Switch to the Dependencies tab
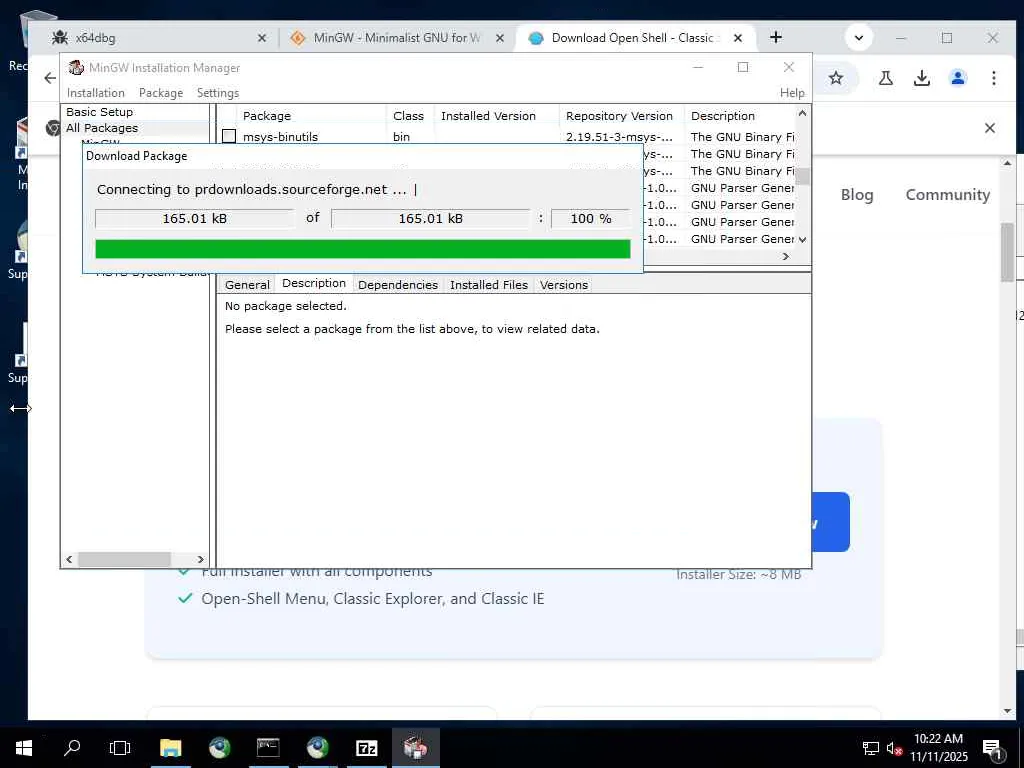1024x768 pixels. click(x=398, y=285)
